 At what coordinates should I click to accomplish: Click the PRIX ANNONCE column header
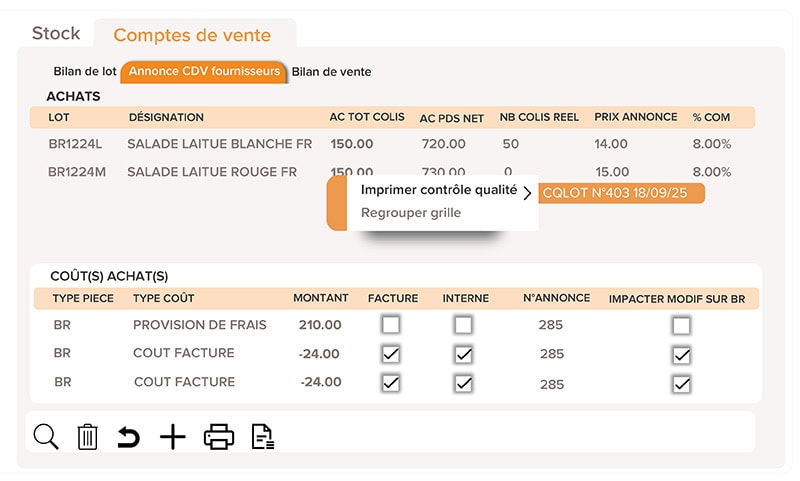click(x=636, y=117)
